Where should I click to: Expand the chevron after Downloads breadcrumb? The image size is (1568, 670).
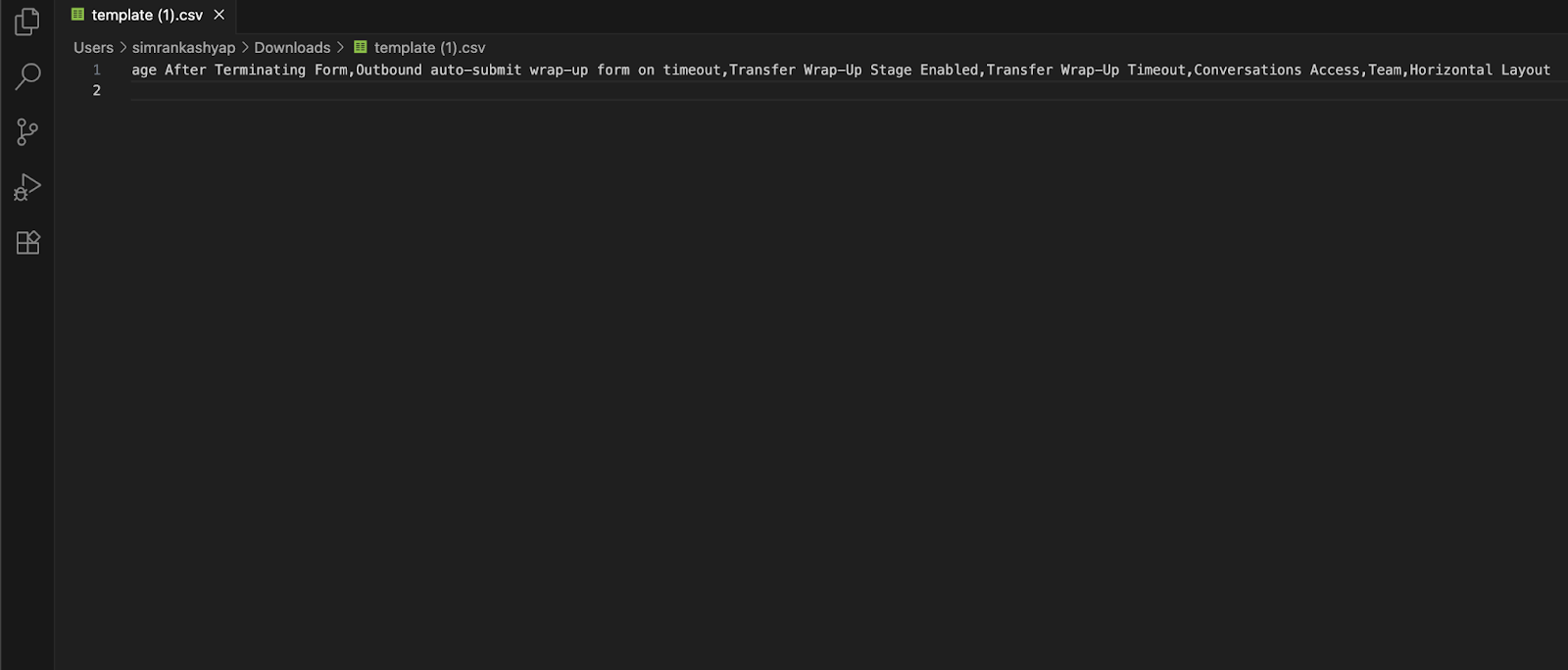[342, 47]
